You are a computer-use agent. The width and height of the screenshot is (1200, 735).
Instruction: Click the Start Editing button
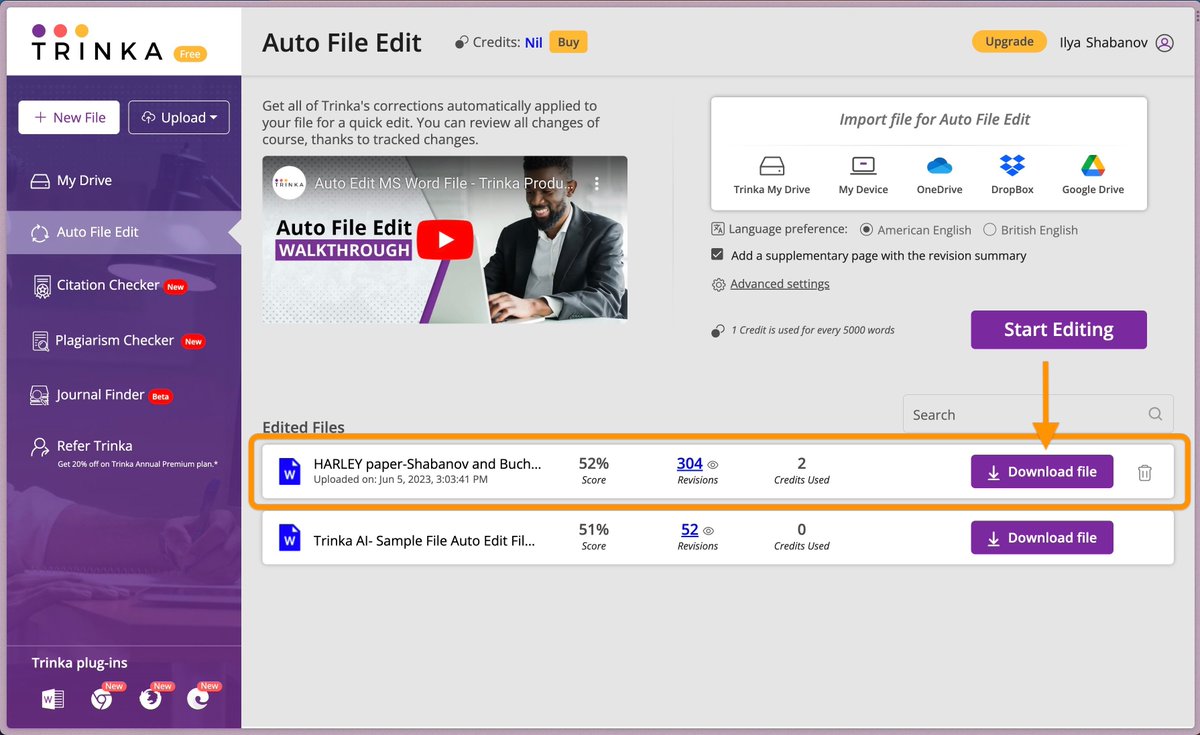1058,329
